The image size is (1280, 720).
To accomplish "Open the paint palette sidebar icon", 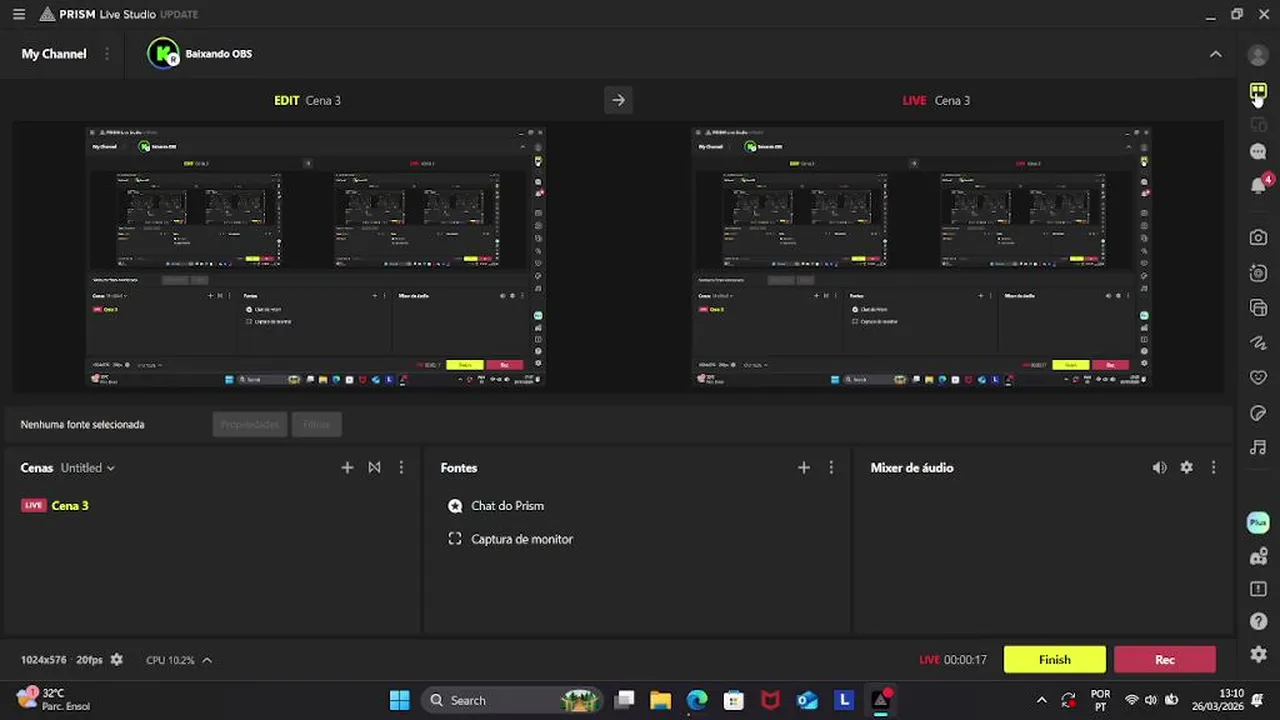I will click(x=1258, y=413).
